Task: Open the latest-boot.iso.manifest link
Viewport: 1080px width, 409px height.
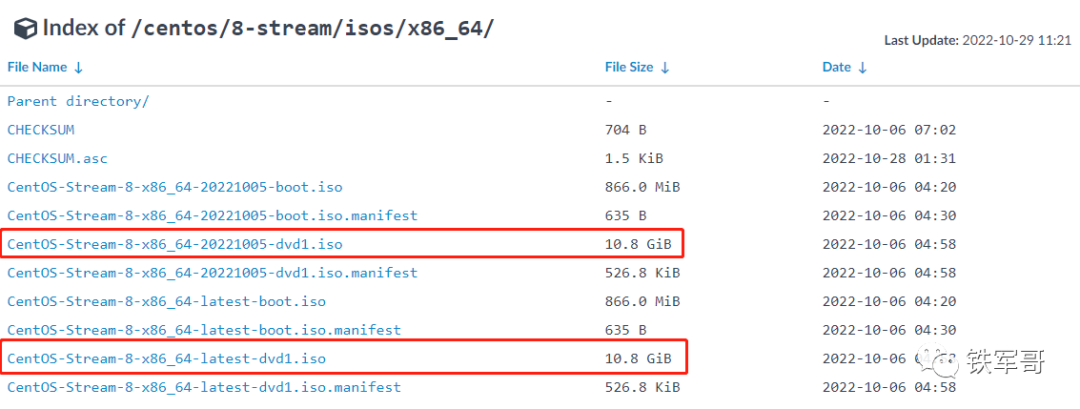Action: [204, 329]
